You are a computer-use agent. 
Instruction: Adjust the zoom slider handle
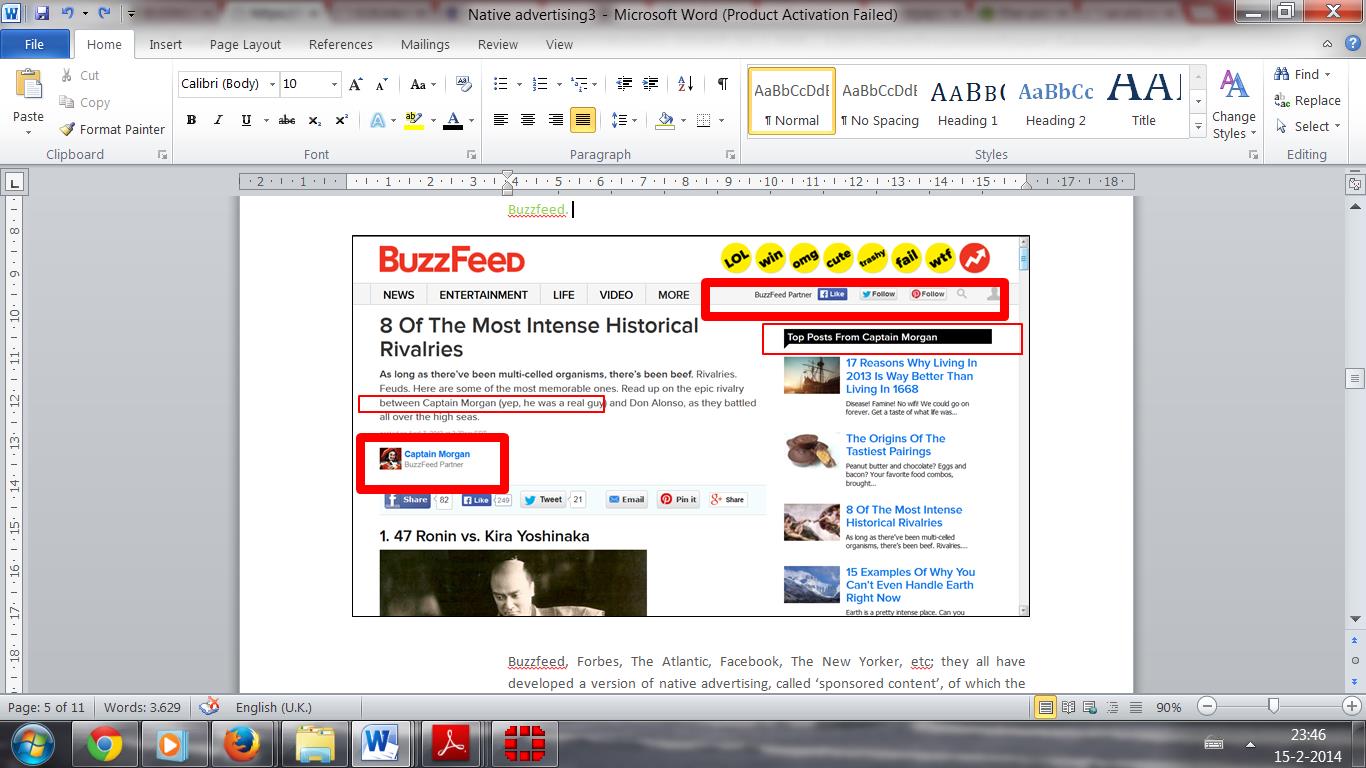click(x=1273, y=706)
